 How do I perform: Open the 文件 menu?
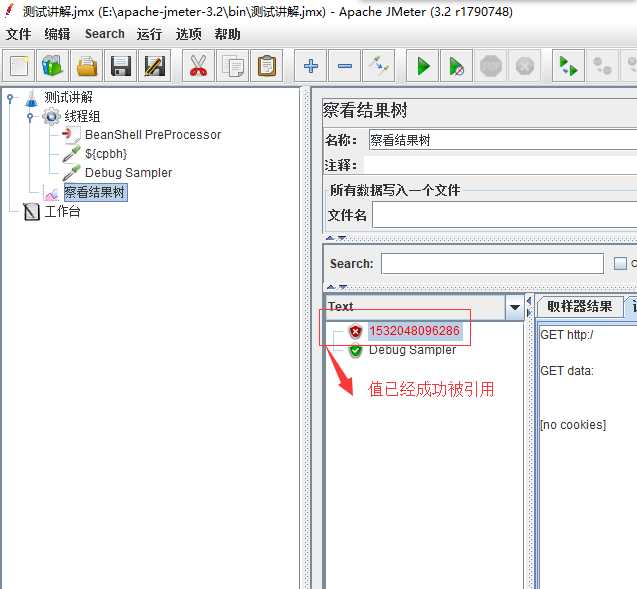click(x=19, y=34)
